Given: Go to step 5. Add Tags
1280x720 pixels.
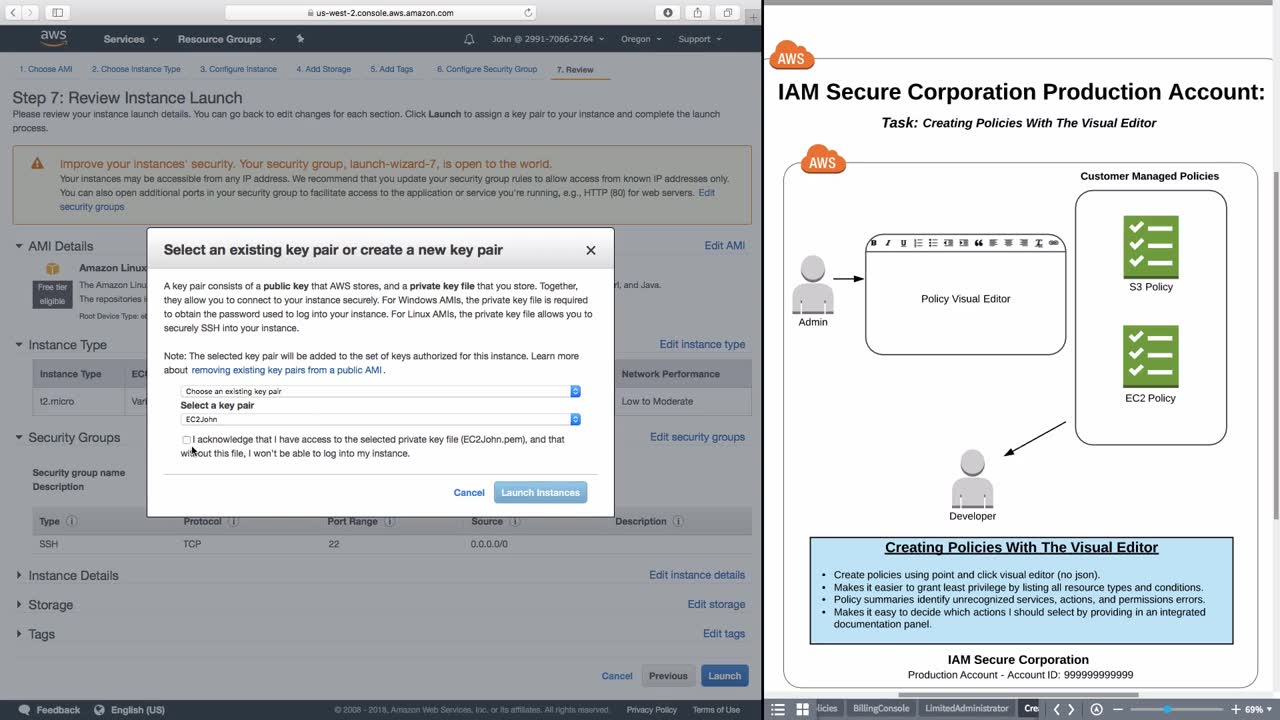Looking at the screenshot, I should pyautogui.click(x=392, y=70).
